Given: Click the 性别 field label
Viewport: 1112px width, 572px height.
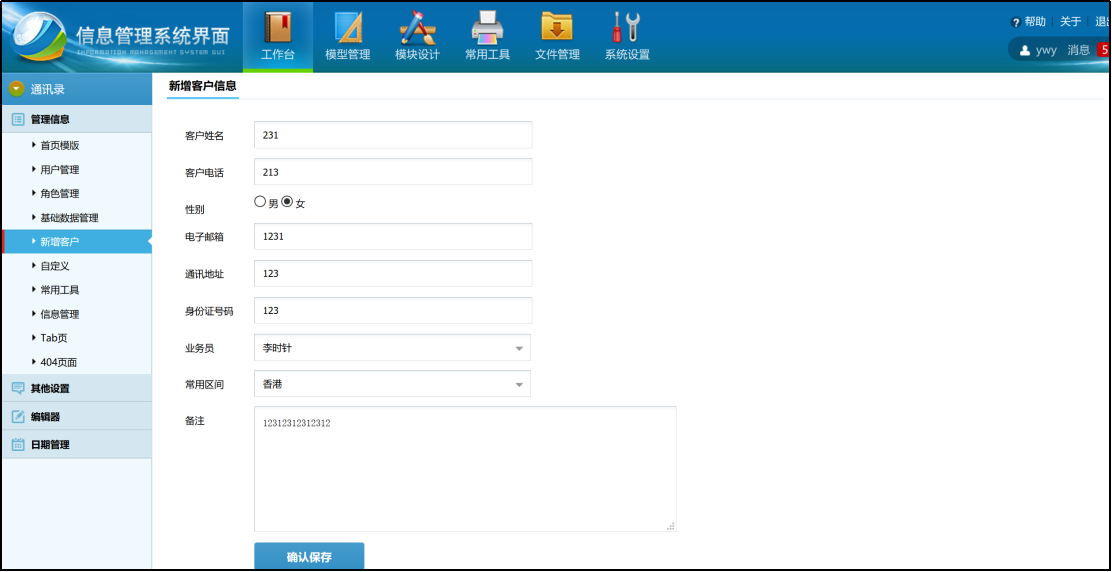Looking at the screenshot, I should point(194,210).
